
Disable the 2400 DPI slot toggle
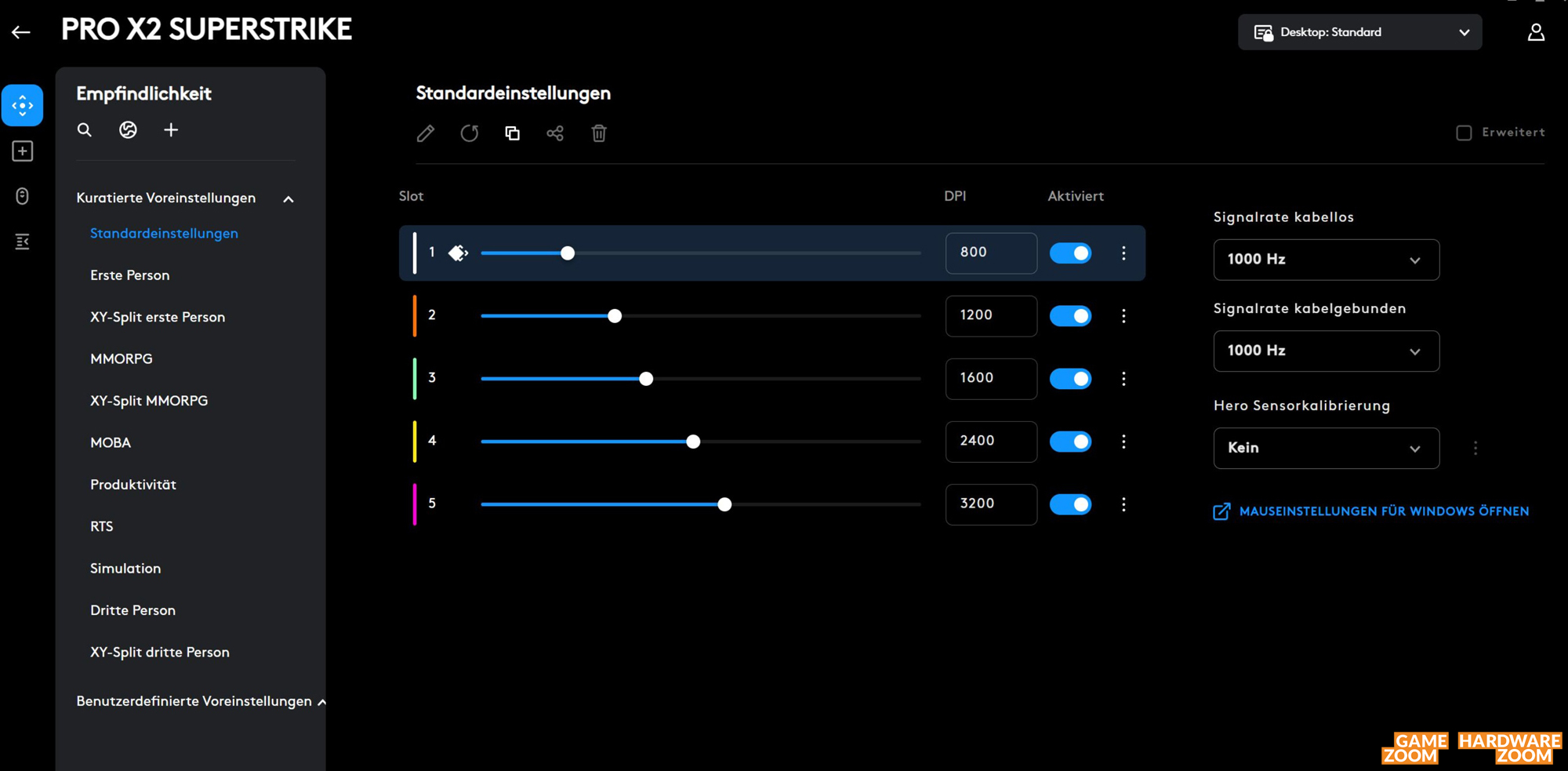coord(1070,442)
